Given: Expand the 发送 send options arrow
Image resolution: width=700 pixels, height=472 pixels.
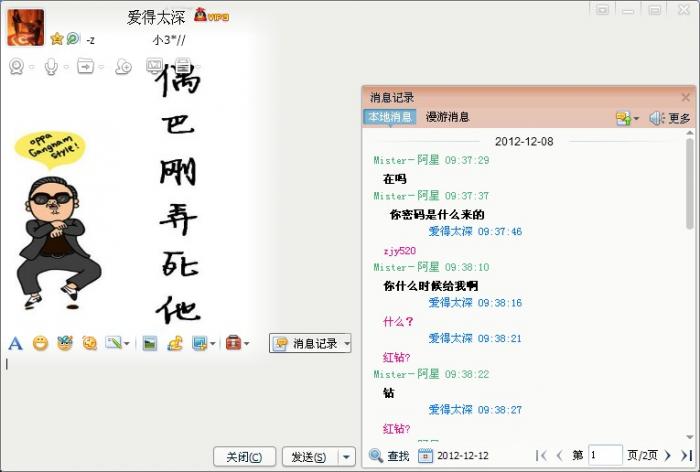Looking at the screenshot, I should 346,457.
